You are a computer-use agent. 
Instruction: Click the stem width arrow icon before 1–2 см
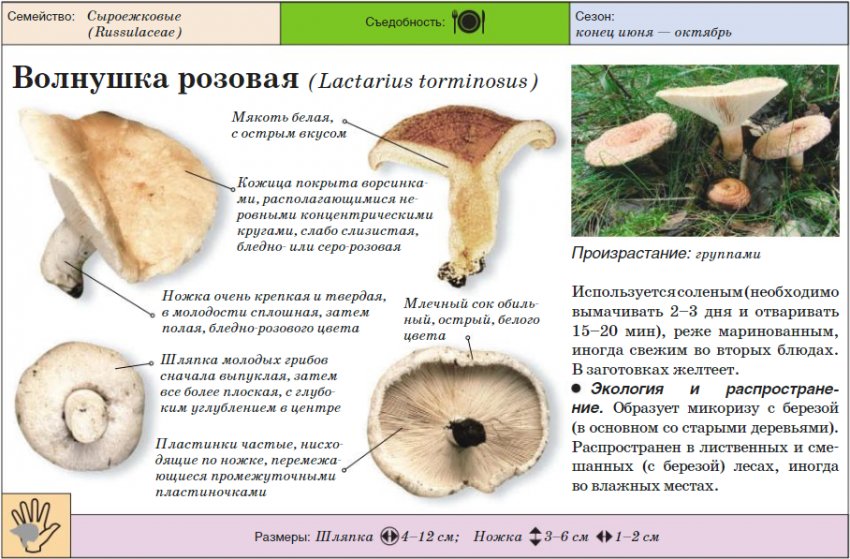(604, 537)
